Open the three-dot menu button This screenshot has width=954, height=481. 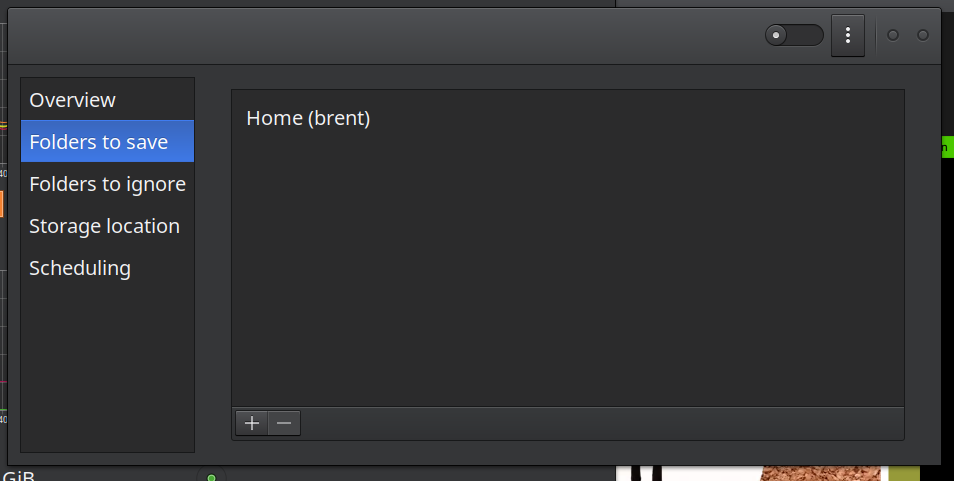(x=848, y=35)
